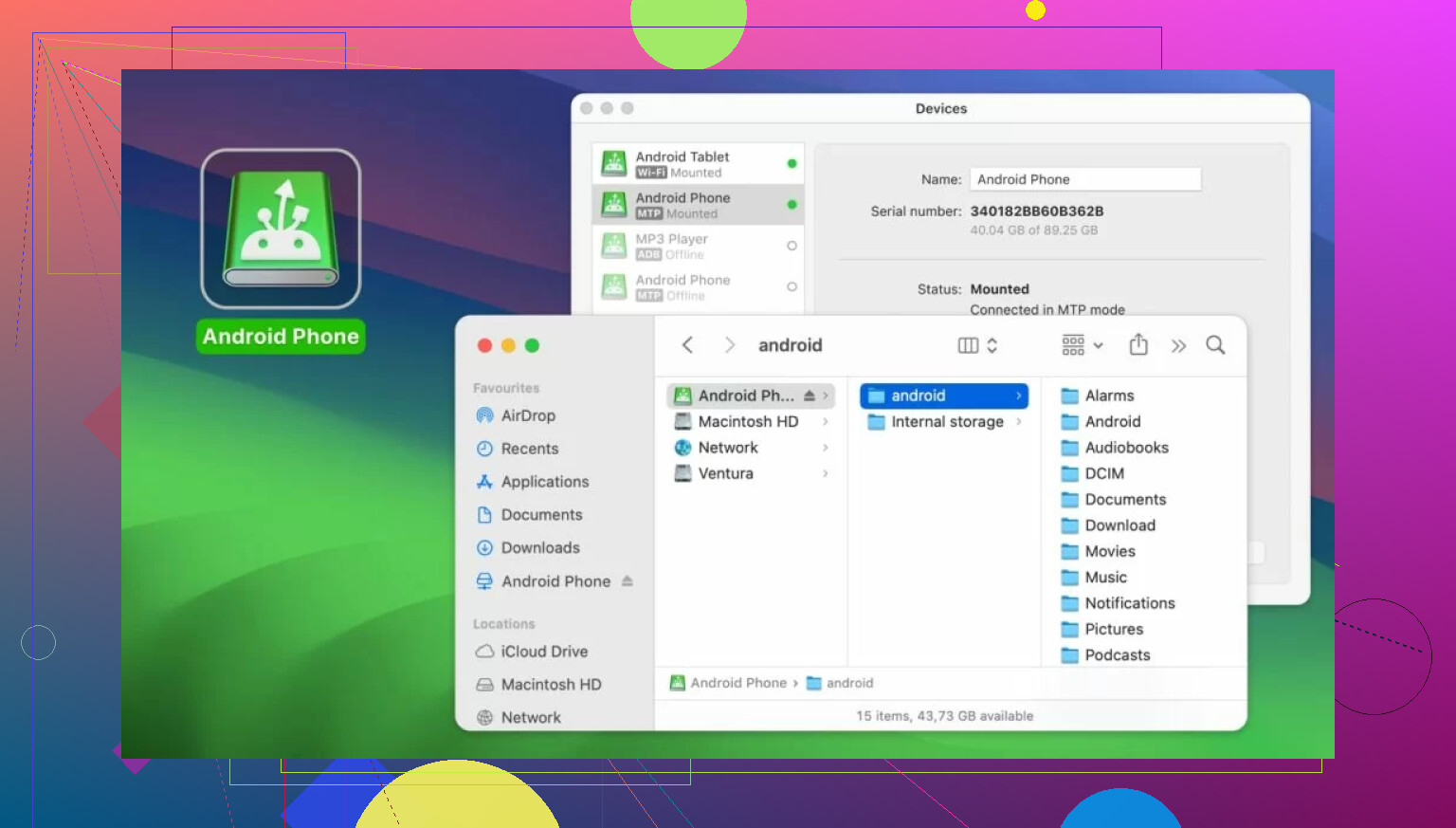Select the android folder

[x=944, y=396]
